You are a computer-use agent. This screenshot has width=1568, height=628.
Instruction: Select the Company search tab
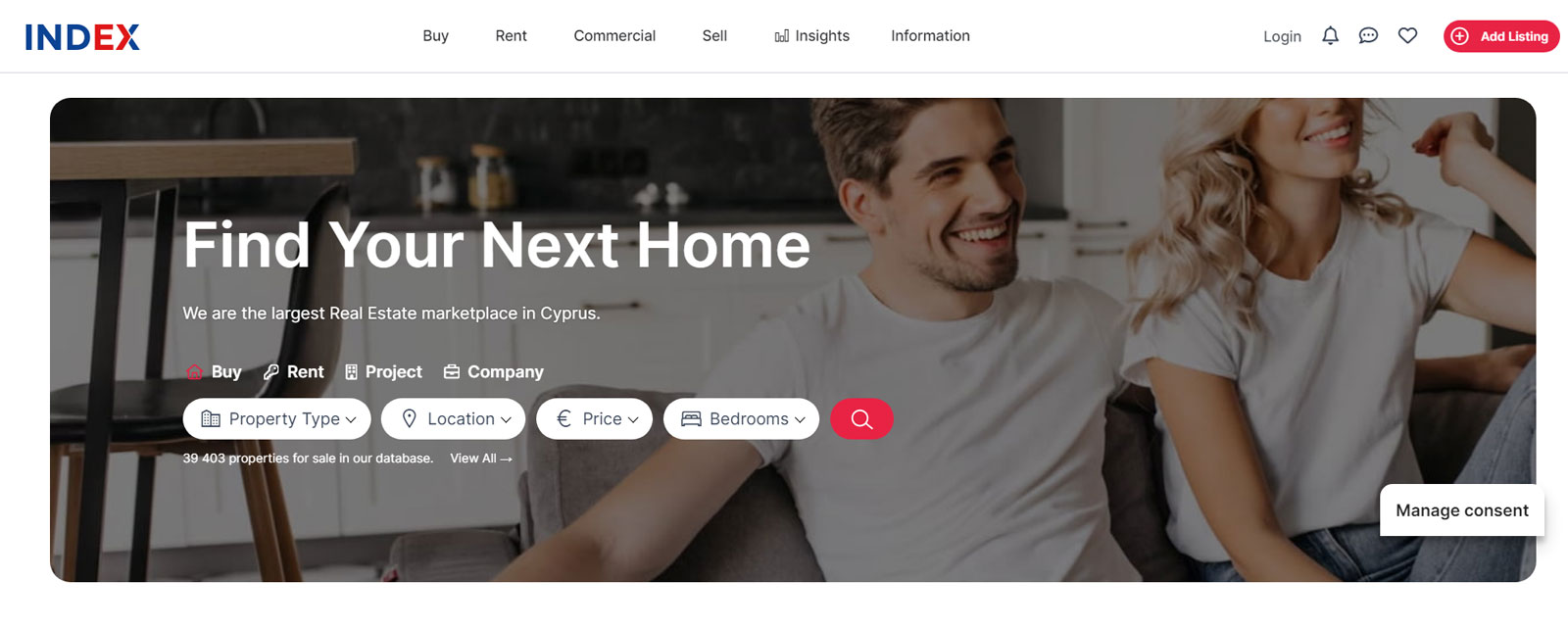(x=494, y=372)
